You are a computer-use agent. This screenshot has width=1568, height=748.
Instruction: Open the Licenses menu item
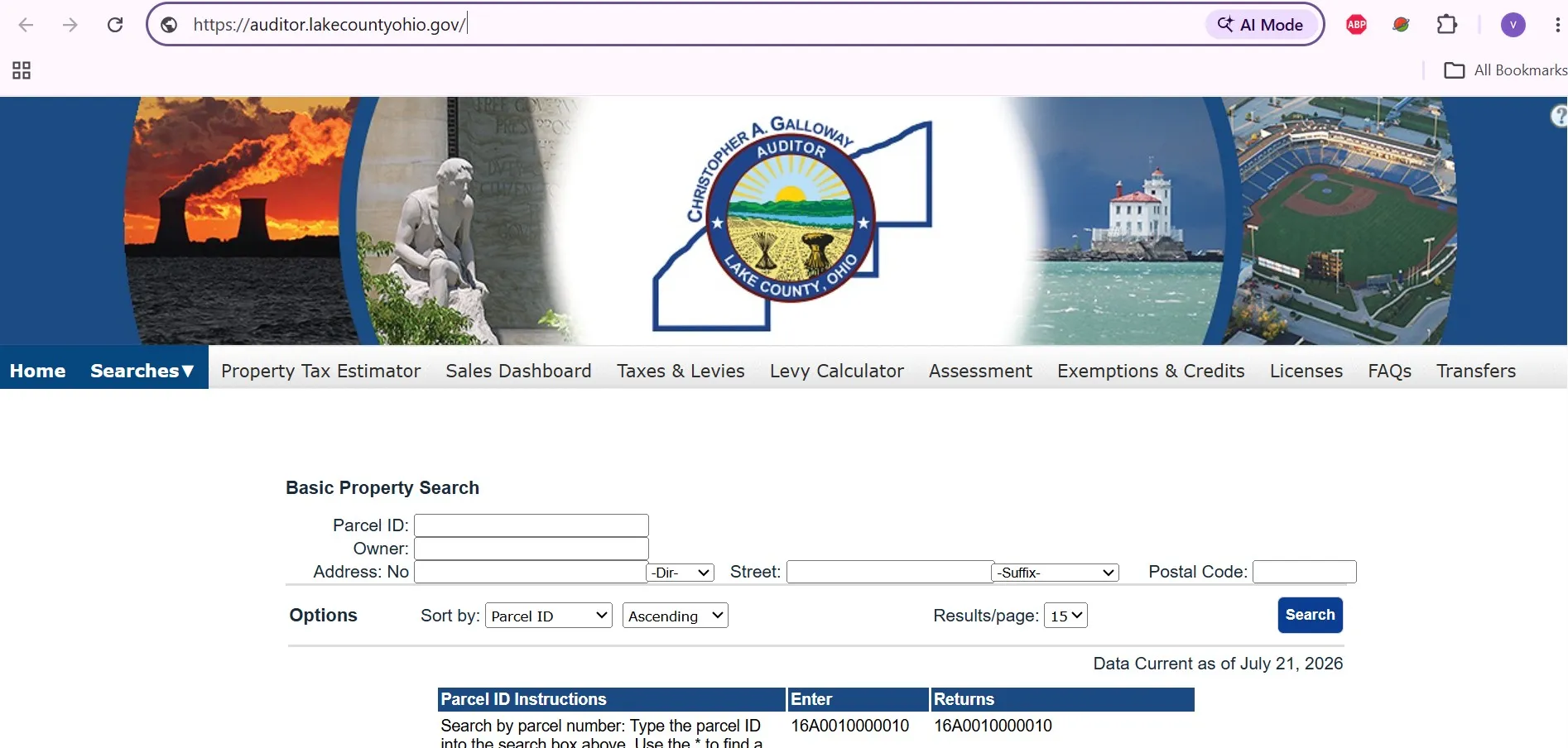pyautogui.click(x=1306, y=371)
